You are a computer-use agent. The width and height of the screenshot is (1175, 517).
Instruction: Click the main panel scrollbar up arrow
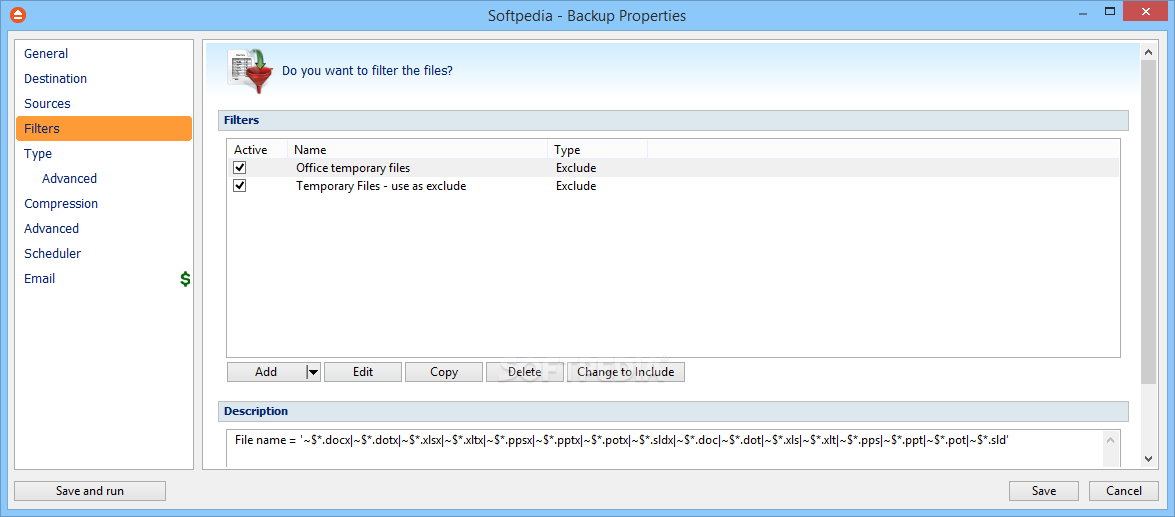point(1148,52)
